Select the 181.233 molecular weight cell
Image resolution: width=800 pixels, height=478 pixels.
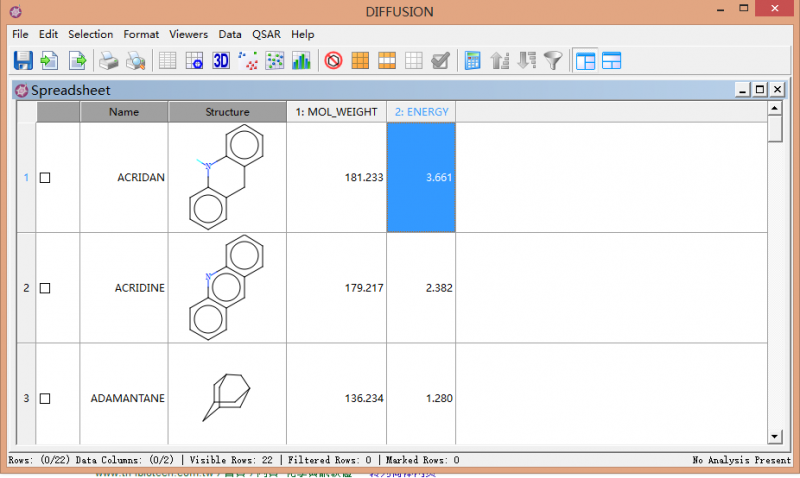(x=337, y=178)
